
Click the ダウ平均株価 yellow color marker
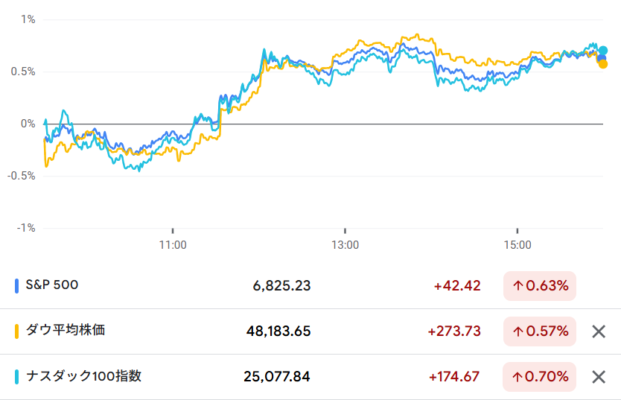16,331
